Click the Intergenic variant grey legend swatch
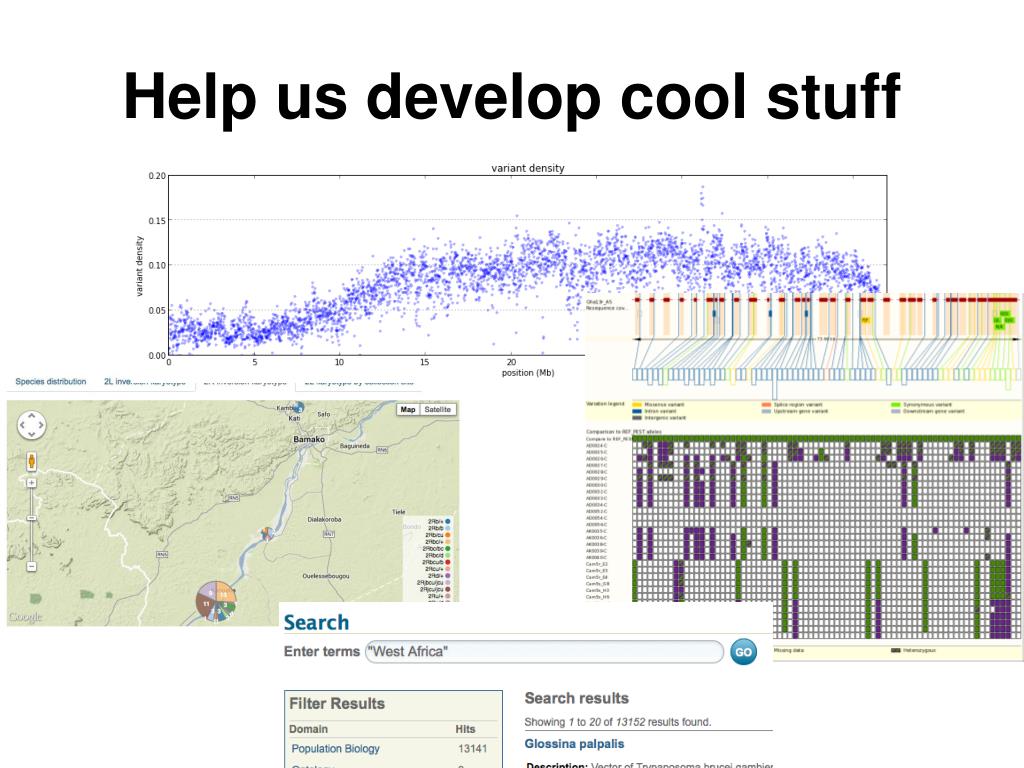Screen dimensions: 1024x768 click(x=637, y=418)
